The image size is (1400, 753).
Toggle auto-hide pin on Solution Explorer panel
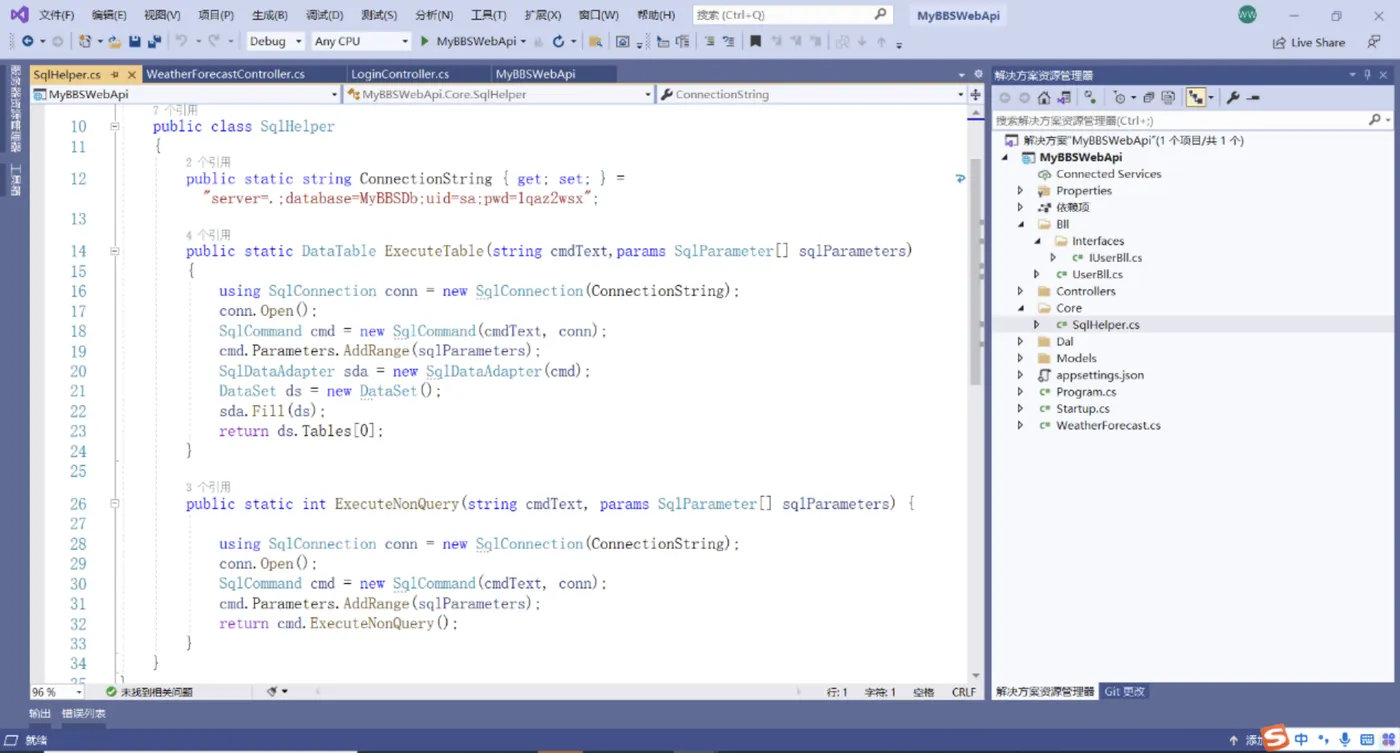1368,75
